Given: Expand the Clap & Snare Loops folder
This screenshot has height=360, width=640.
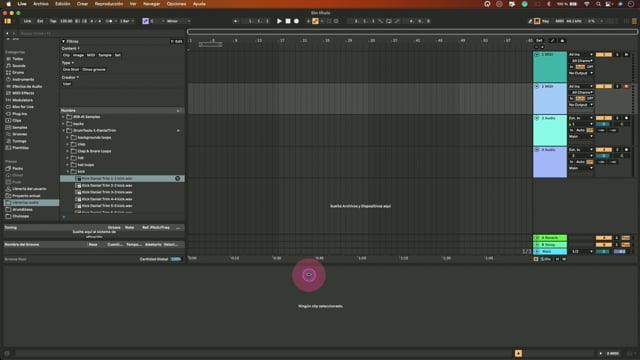Looking at the screenshot, I should [x=68, y=151].
